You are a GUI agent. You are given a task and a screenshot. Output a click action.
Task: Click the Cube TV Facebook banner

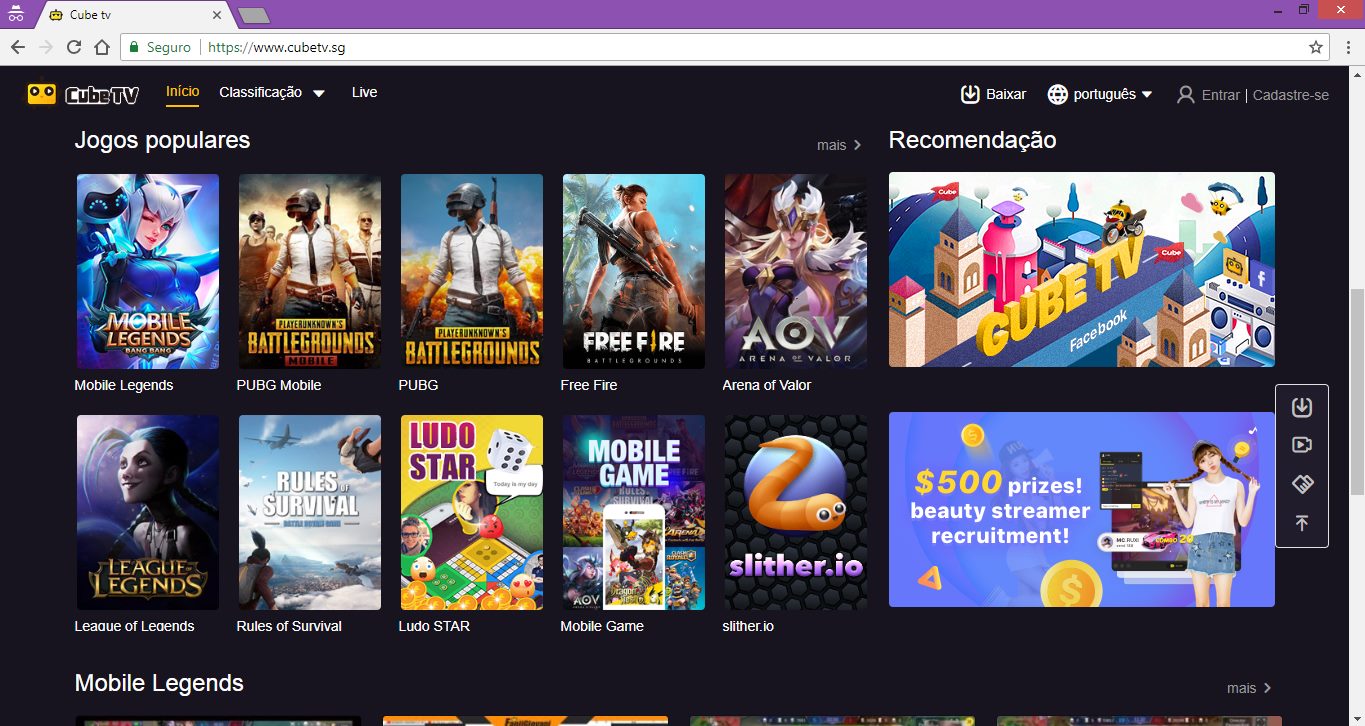pos(1082,270)
